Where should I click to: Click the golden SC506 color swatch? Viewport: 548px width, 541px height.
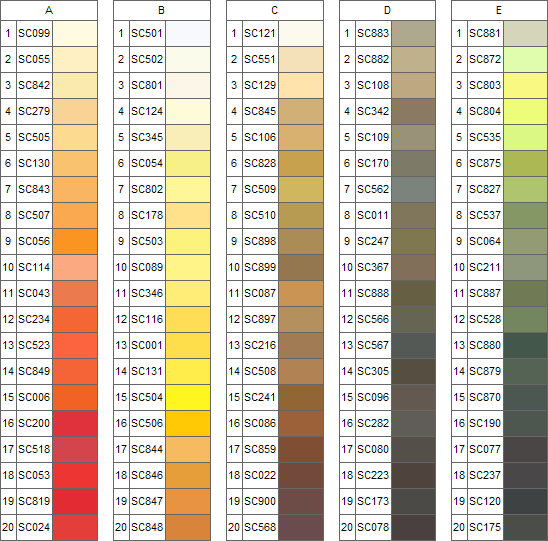[188, 423]
